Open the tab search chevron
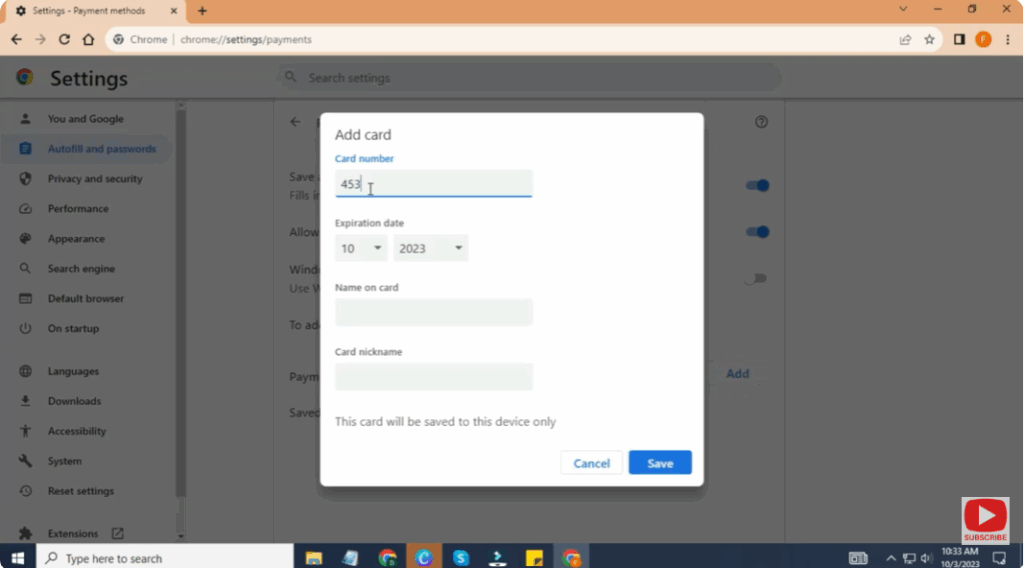This screenshot has height=568, width=1024. [x=903, y=9]
